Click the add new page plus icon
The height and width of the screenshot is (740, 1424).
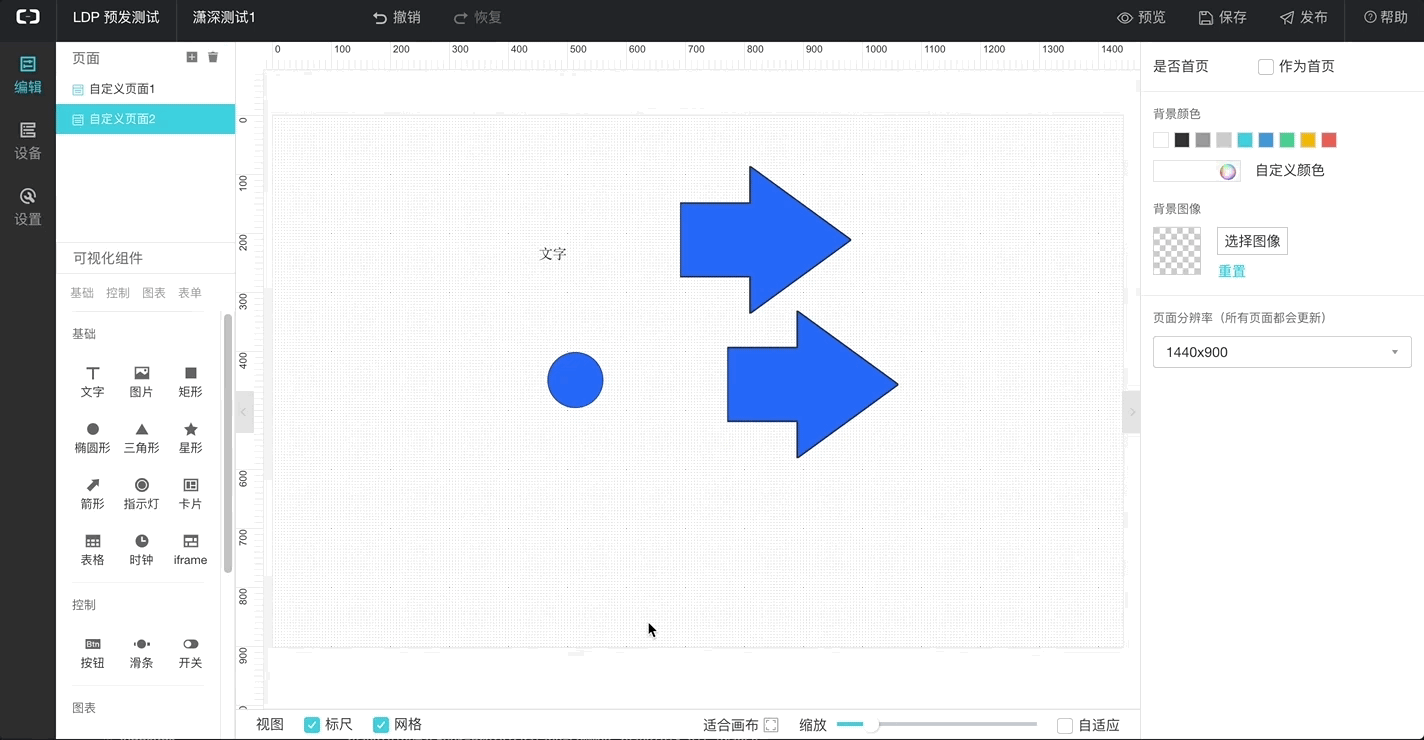click(192, 57)
